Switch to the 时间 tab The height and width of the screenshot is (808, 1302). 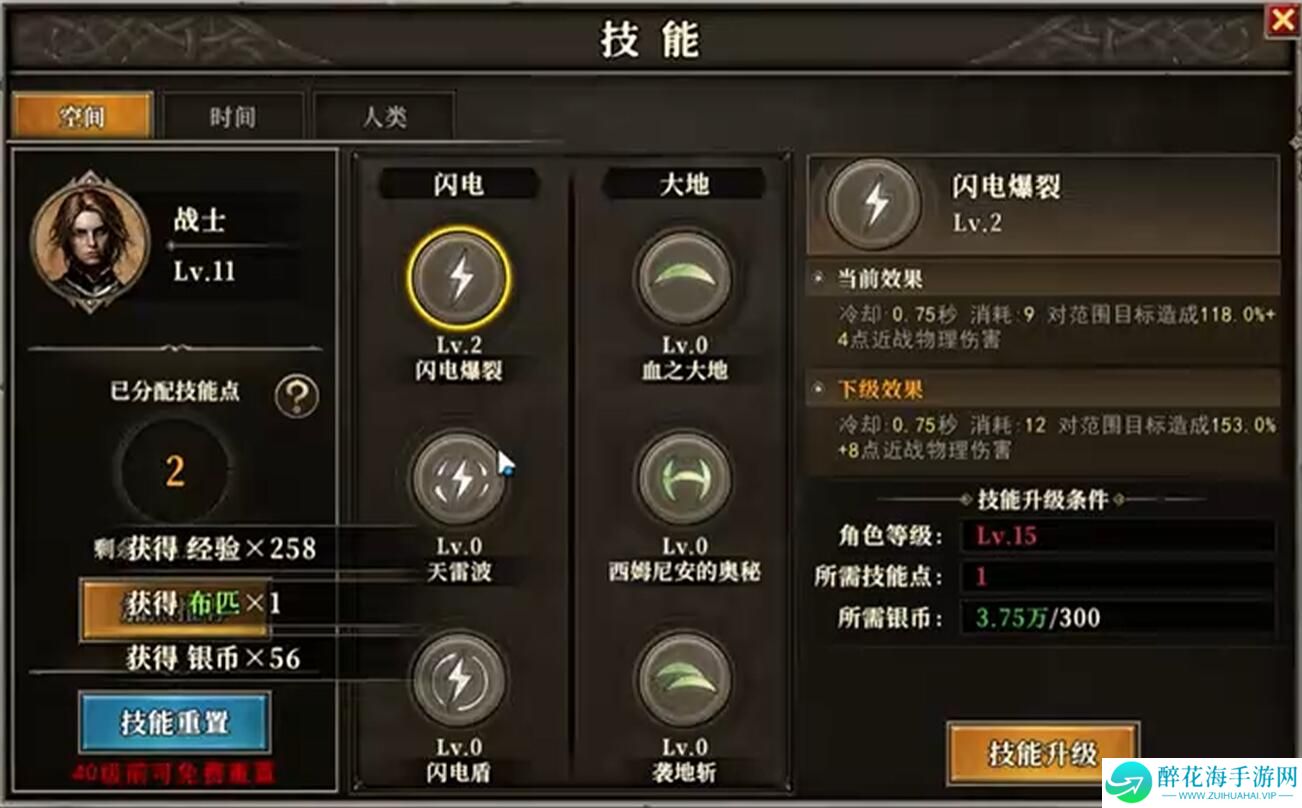coord(232,116)
